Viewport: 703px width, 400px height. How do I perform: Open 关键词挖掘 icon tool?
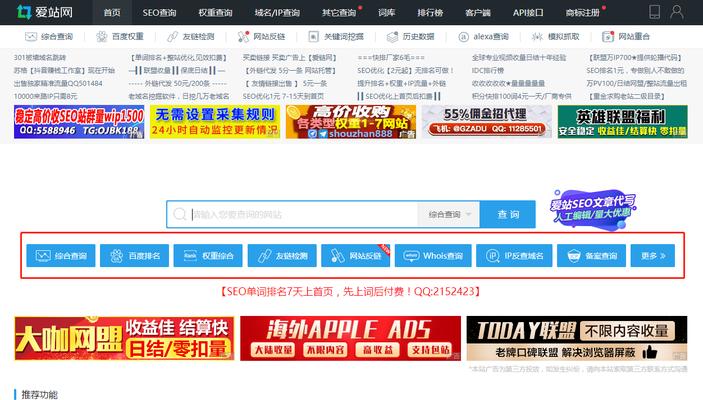pos(336,37)
